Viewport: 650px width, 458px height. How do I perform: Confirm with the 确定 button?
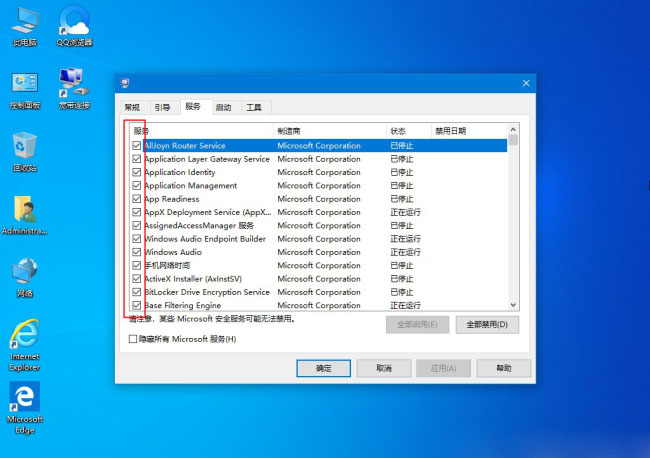(x=324, y=368)
